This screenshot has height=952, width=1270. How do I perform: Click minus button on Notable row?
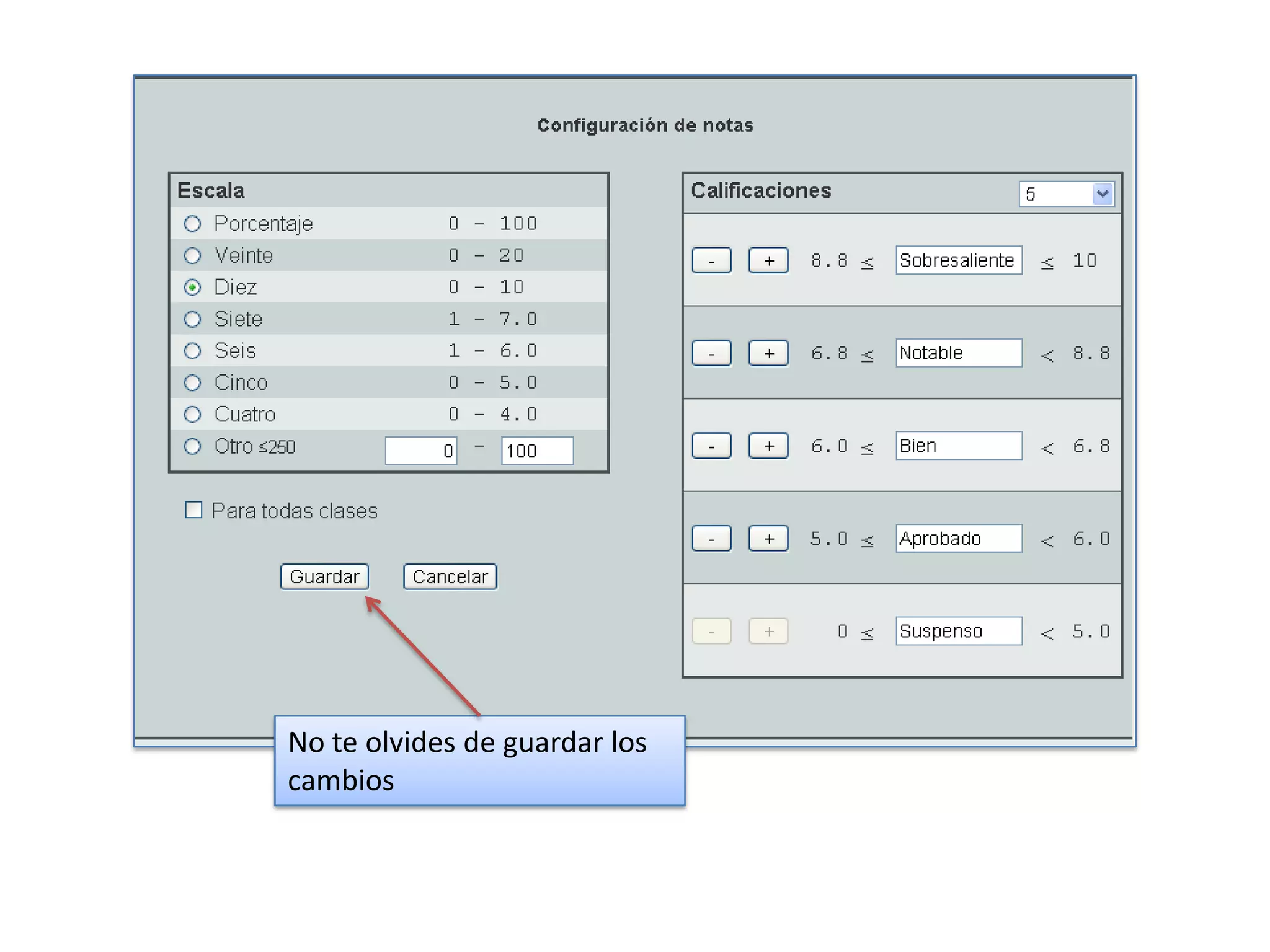coord(711,353)
